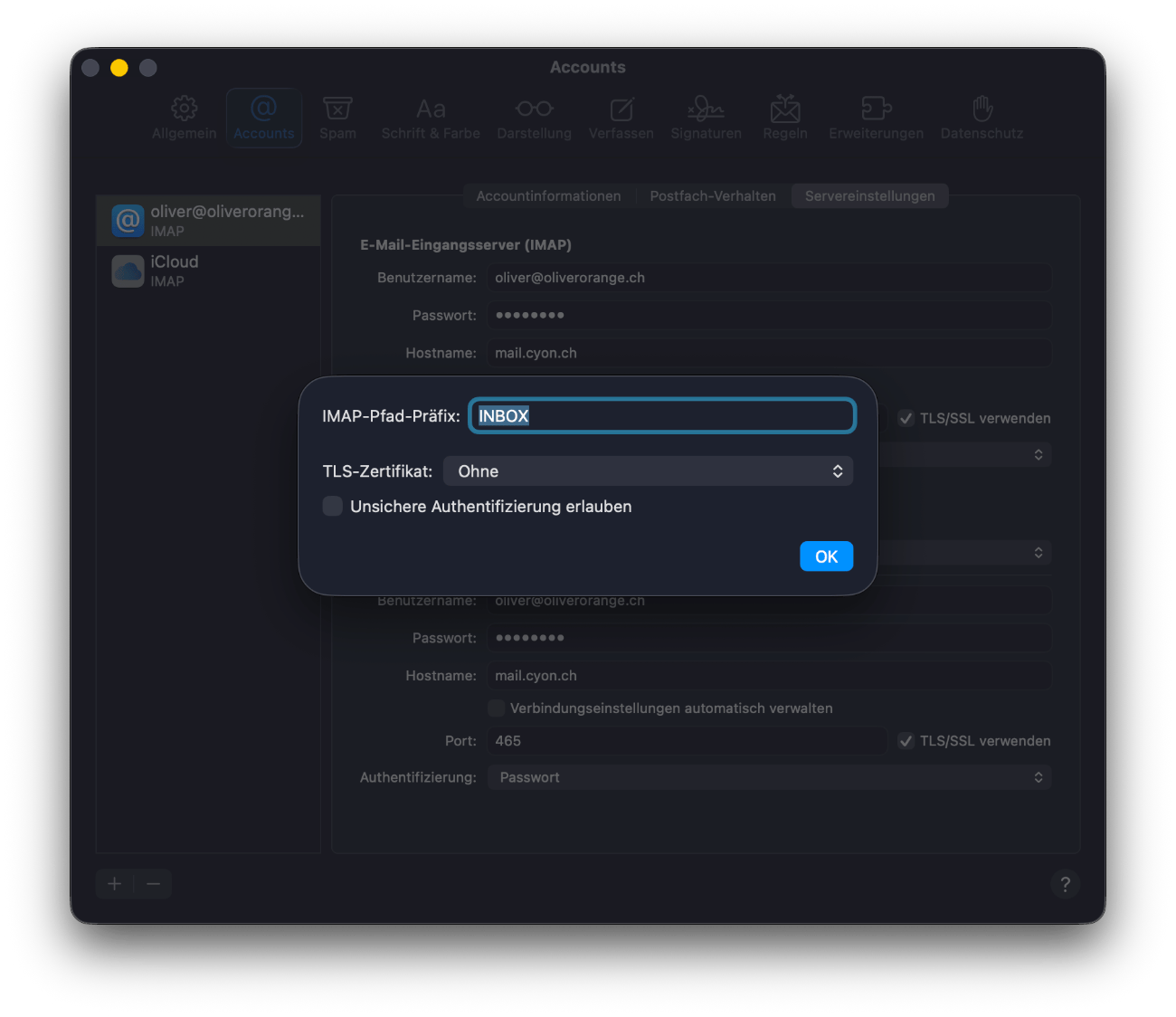Screen dimensions: 1176x1017
Task: Toggle Verbindungseinstellungen automatisch verwalten checkbox
Action: pyautogui.click(x=497, y=708)
